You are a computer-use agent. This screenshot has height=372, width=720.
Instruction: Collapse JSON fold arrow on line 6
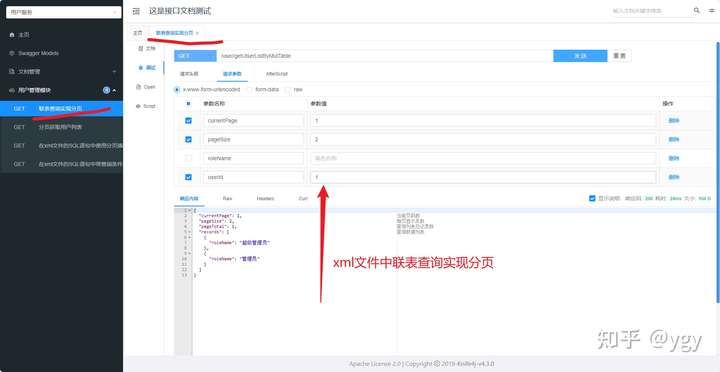coord(190,237)
